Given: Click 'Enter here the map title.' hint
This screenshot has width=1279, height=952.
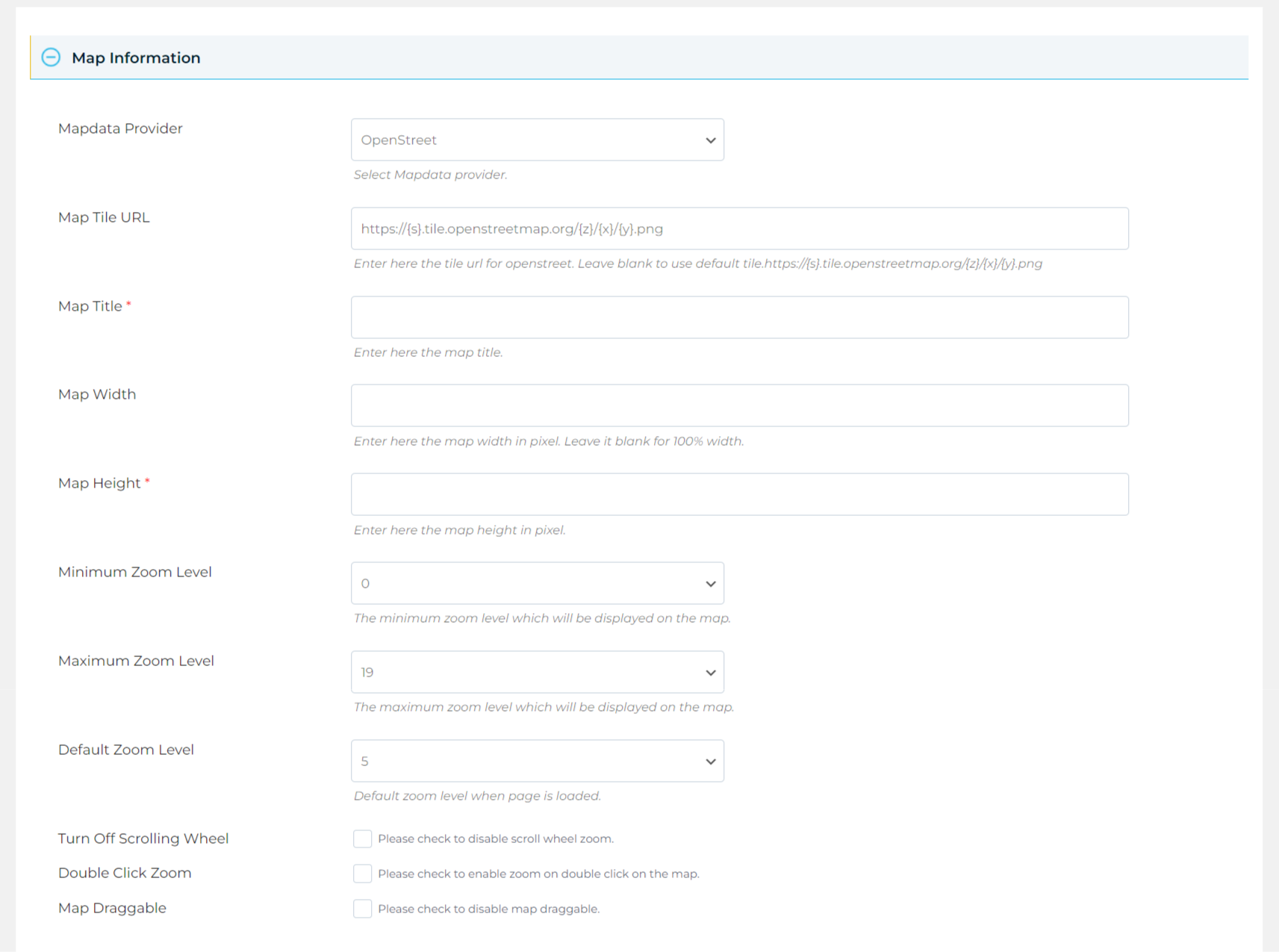Looking at the screenshot, I should coord(428,352).
